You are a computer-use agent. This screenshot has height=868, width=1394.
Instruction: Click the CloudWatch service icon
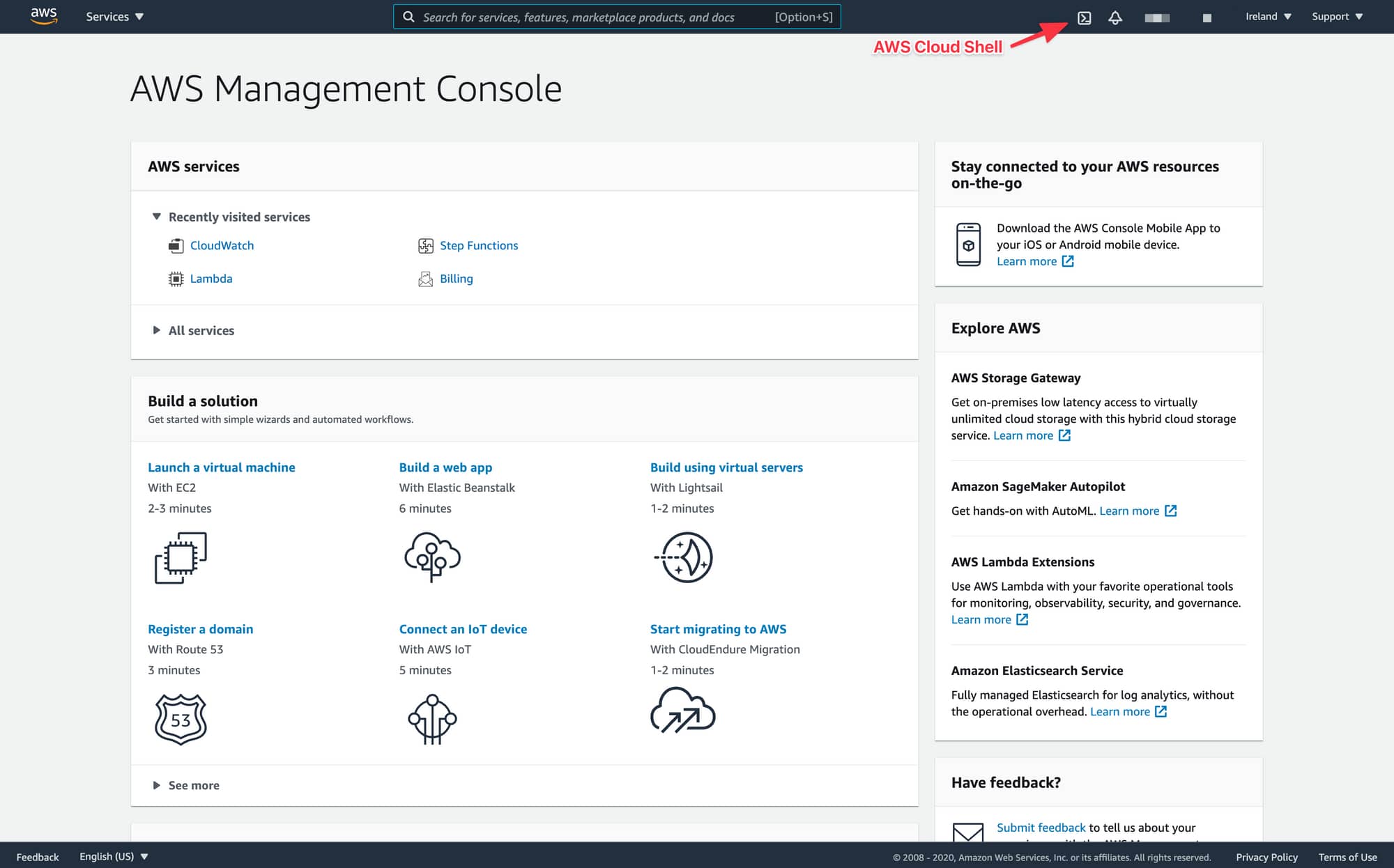coord(176,246)
